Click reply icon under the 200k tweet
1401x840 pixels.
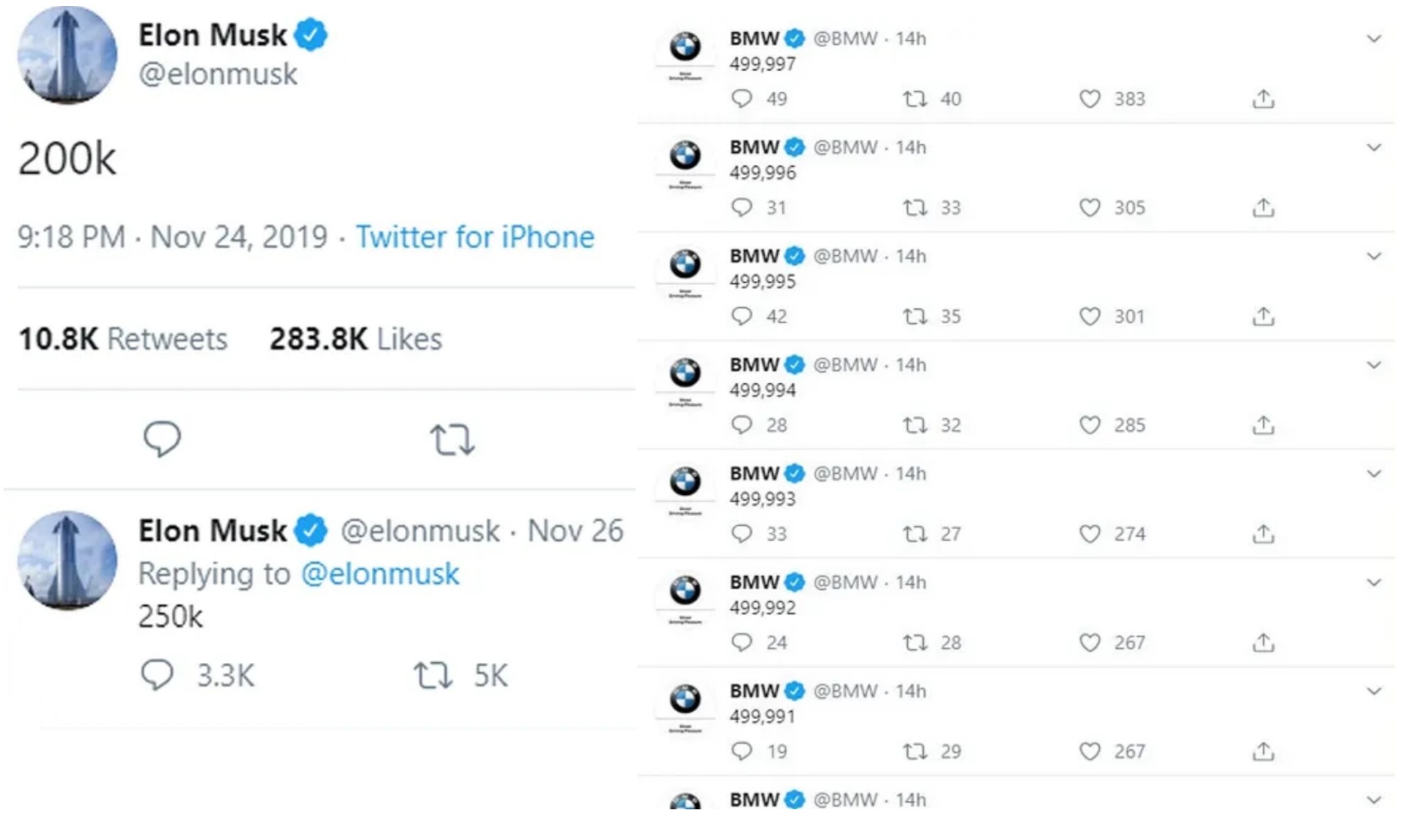(162, 438)
